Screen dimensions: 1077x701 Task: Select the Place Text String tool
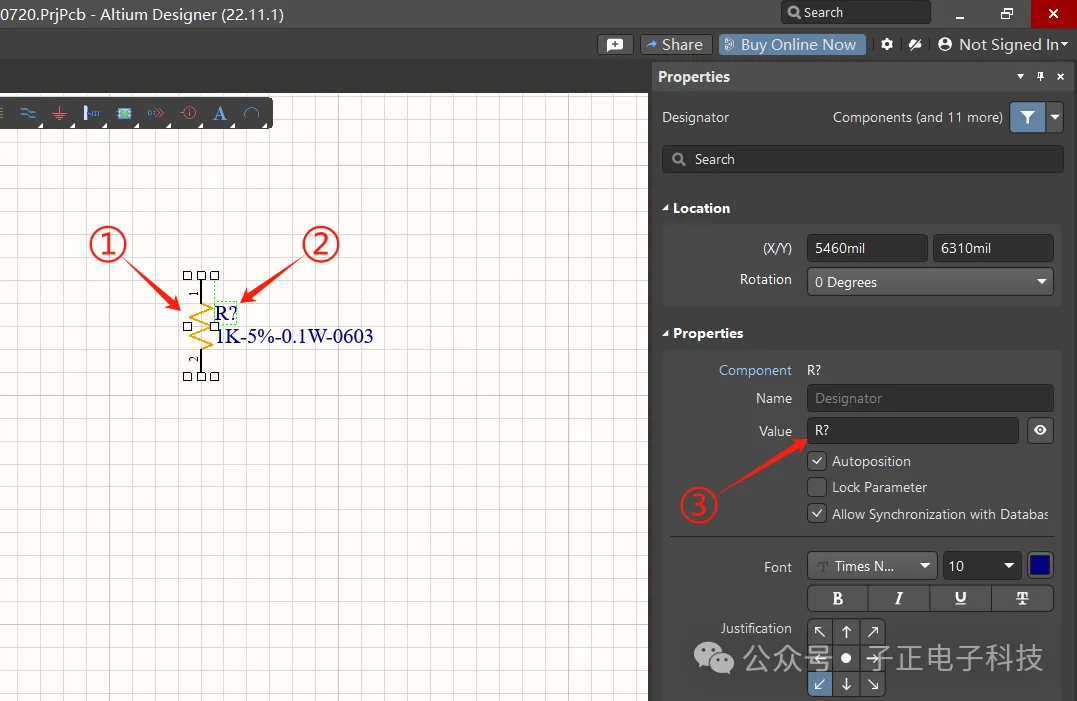[220, 113]
